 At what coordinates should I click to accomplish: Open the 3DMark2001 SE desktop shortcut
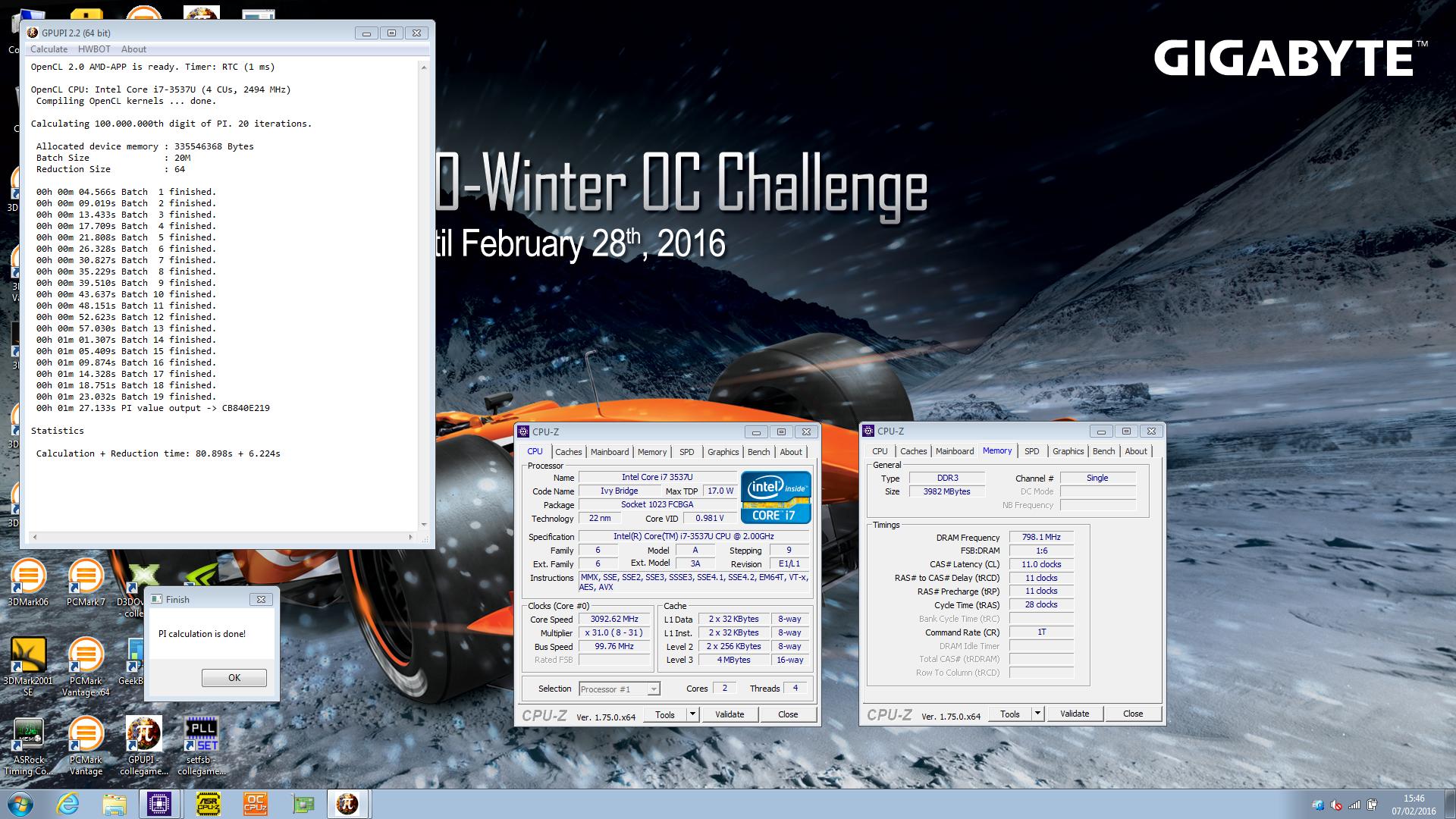[28, 666]
